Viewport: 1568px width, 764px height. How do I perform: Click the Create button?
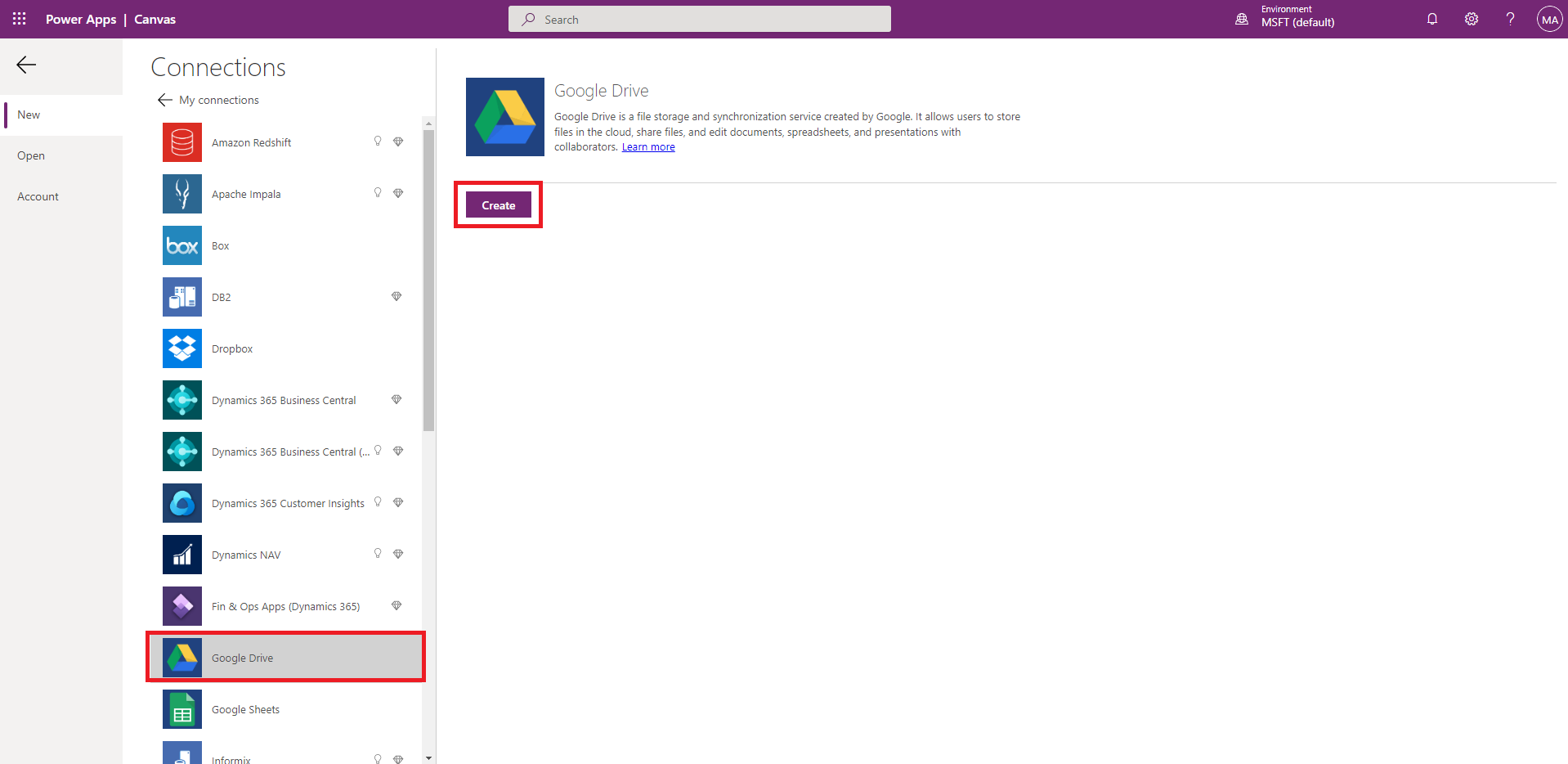pyautogui.click(x=498, y=204)
